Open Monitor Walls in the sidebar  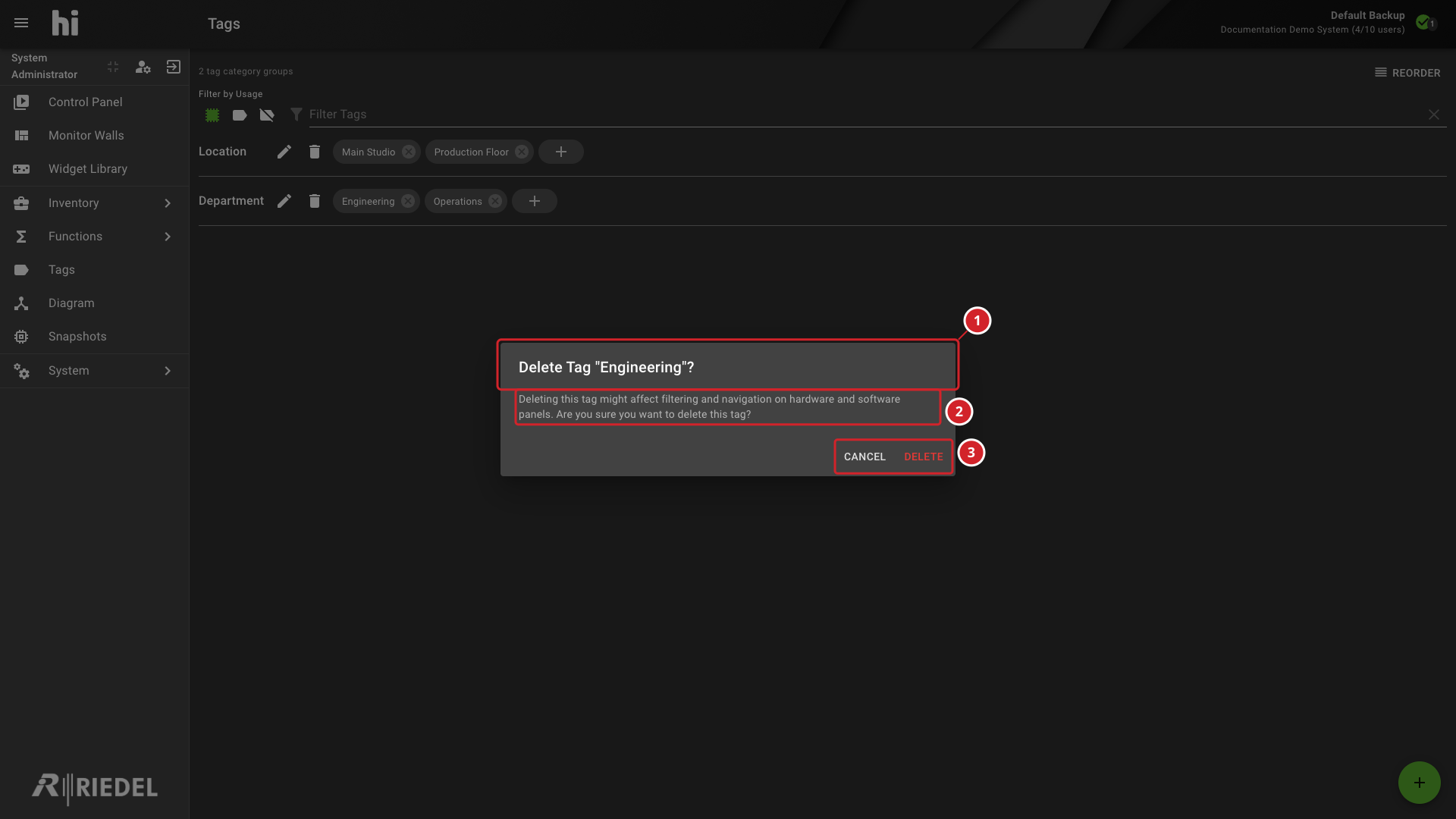[x=94, y=135]
